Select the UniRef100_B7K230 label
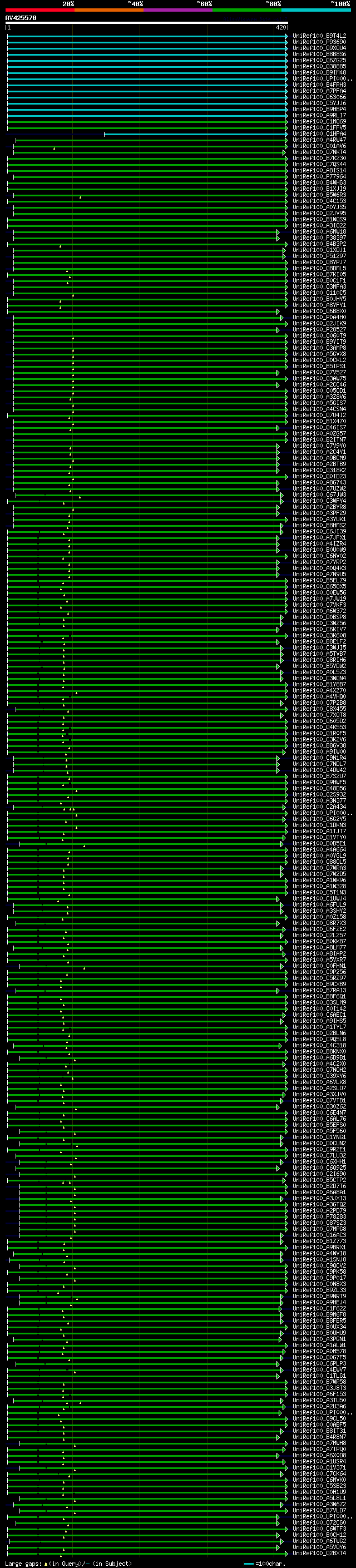The height and width of the screenshot is (1568, 356). pos(319,159)
